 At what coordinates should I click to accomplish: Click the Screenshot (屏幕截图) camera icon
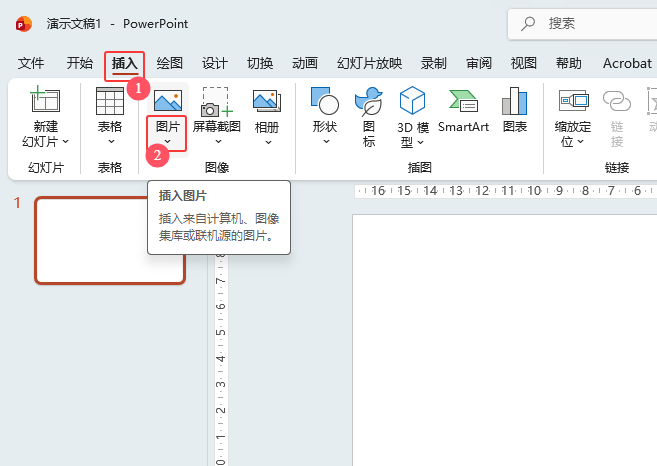[x=217, y=101]
